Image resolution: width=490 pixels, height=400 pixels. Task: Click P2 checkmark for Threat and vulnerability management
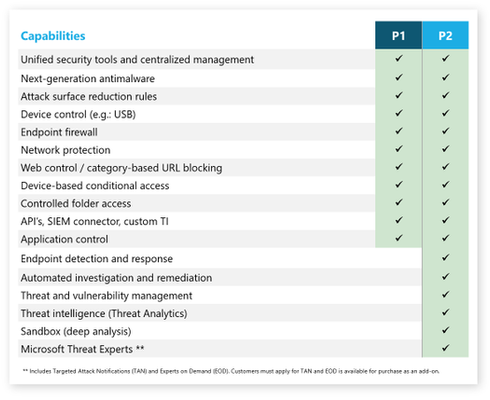click(x=445, y=294)
